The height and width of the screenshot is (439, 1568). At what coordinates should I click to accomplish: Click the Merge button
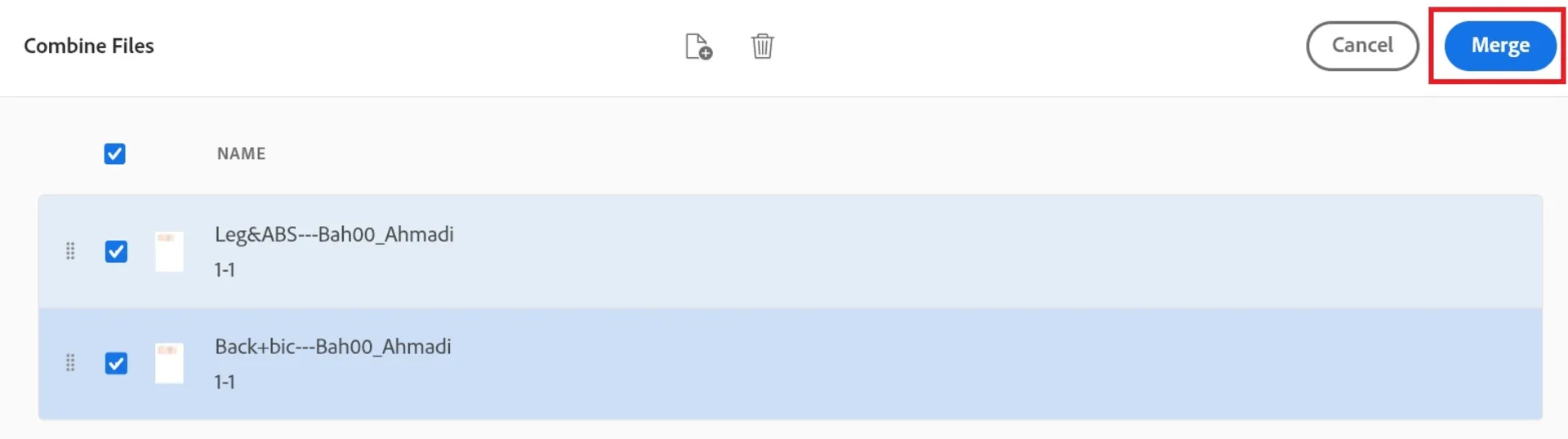point(1500,45)
